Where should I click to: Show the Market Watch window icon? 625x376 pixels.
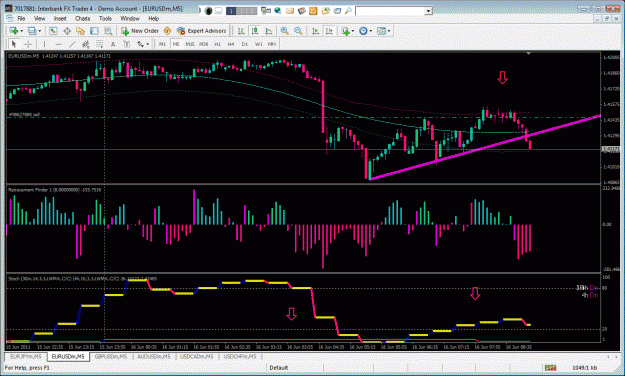[x=53, y=31]
